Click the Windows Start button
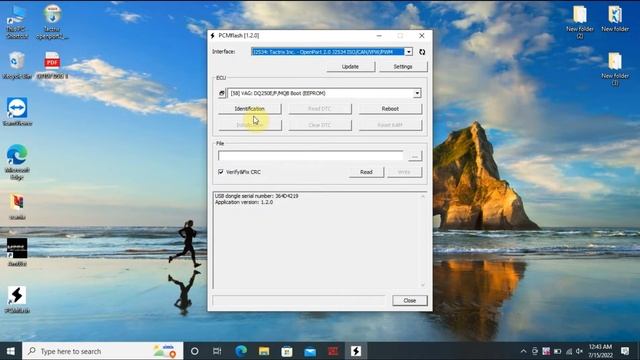Viewport: 640px width, 360px height. coord(11,351)
